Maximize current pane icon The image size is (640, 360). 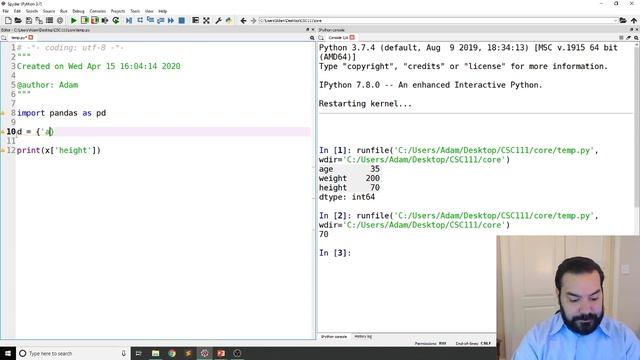(196, 20)
